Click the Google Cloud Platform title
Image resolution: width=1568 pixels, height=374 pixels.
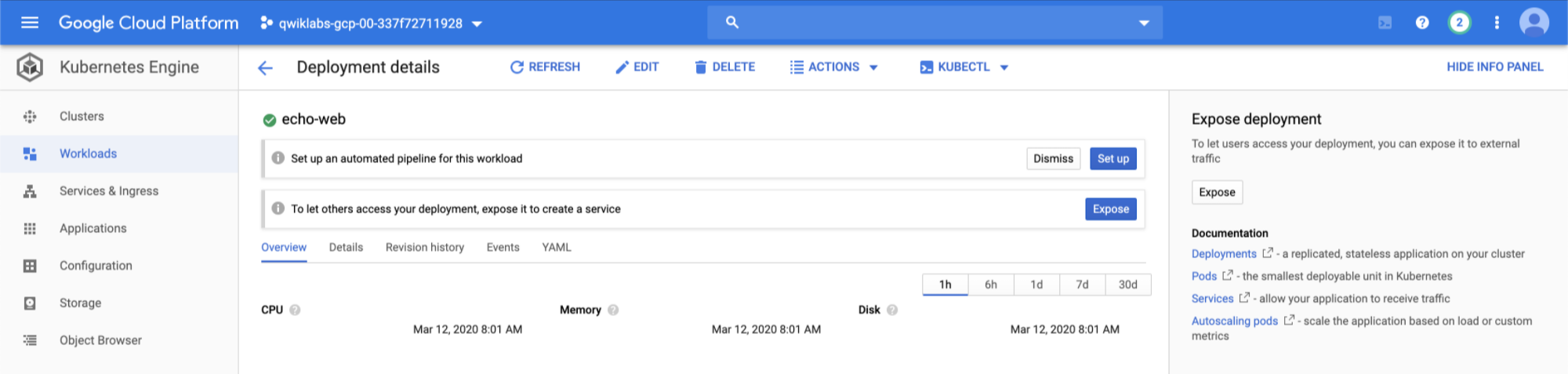(148, 23)
